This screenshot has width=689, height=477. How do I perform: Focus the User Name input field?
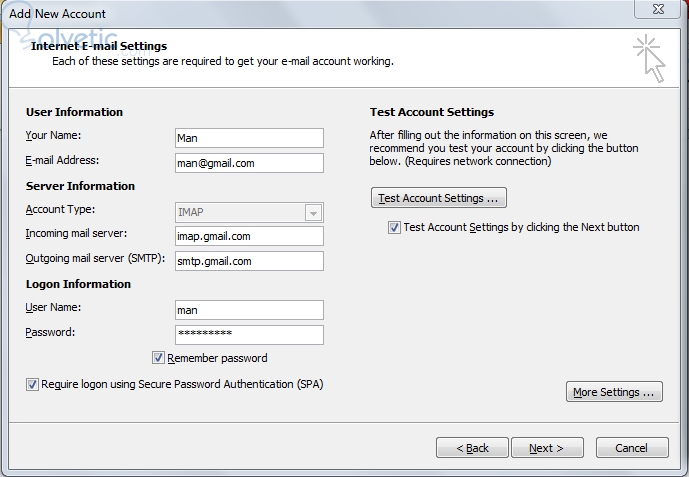point(249,310)
